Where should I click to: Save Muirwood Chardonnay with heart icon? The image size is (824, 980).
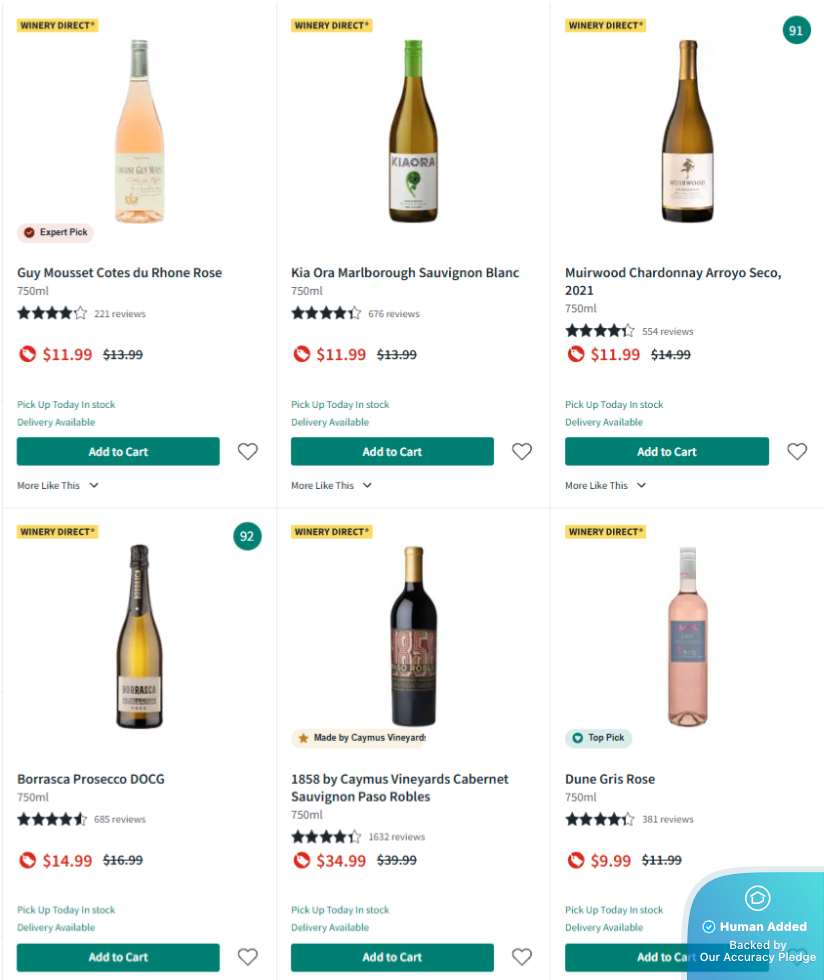coord(797,452)
